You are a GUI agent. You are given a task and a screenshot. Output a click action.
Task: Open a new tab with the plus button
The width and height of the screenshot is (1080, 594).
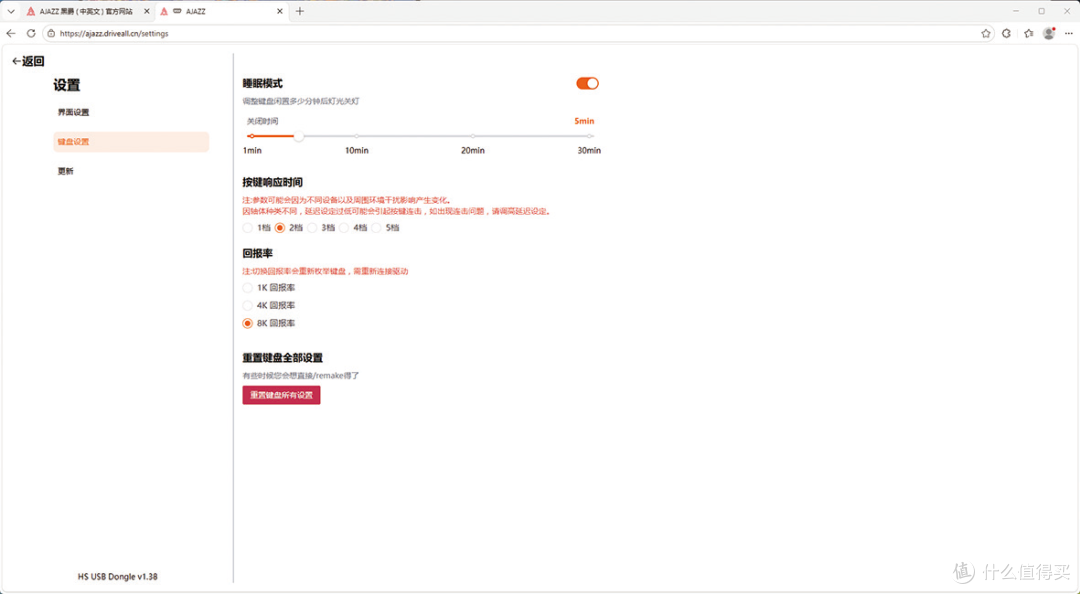[300, 12]
